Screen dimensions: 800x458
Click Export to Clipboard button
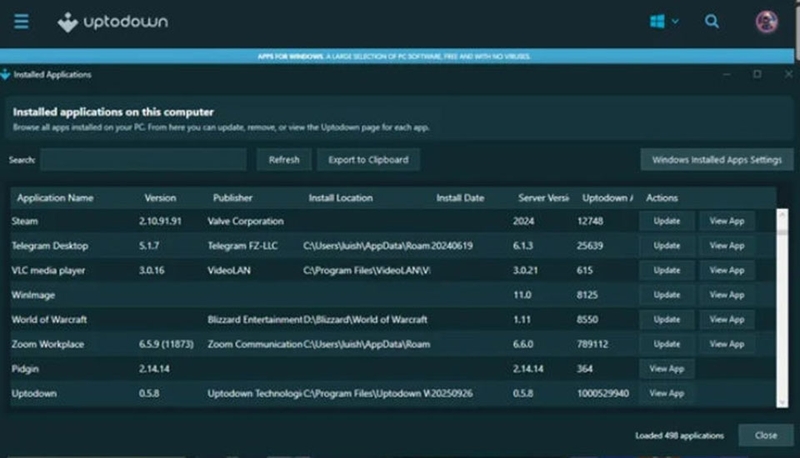coord(368,160)
